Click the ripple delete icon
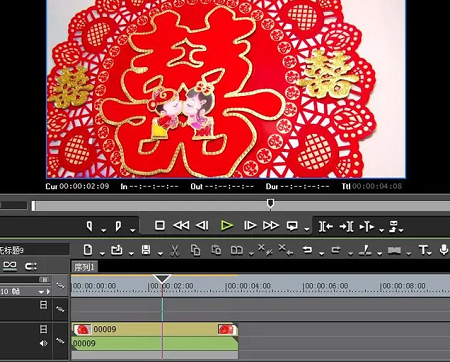This screenshot has height=362, width=450. click(286, 250)
